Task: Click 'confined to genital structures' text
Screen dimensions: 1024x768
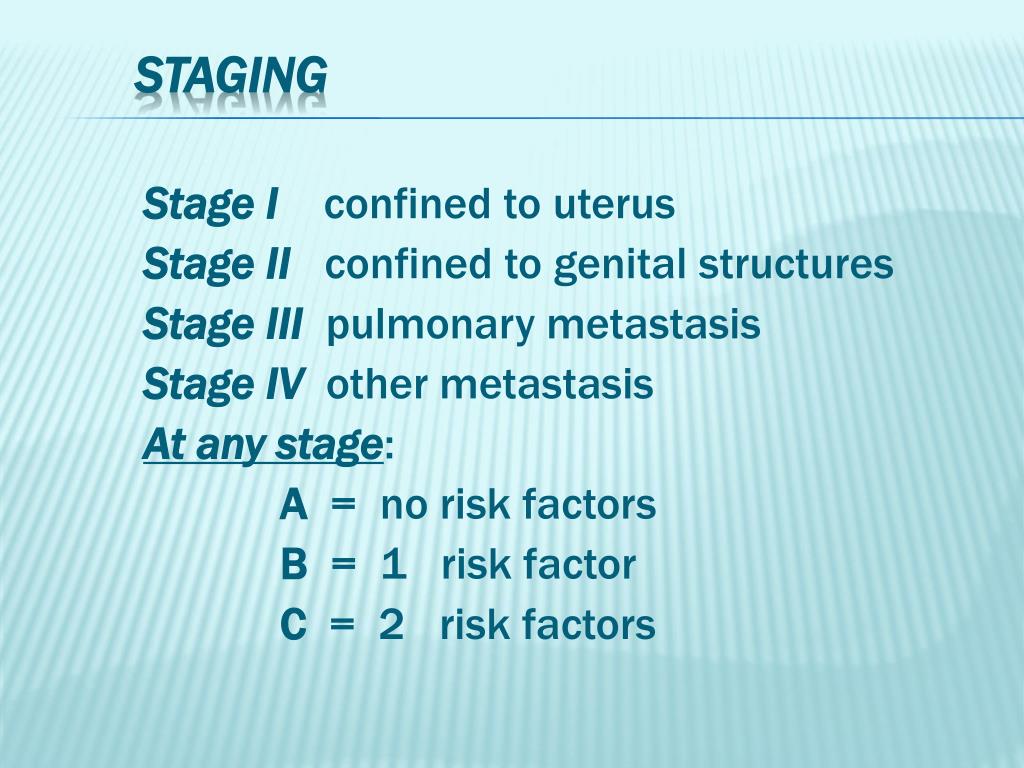Action: point(609,265)
